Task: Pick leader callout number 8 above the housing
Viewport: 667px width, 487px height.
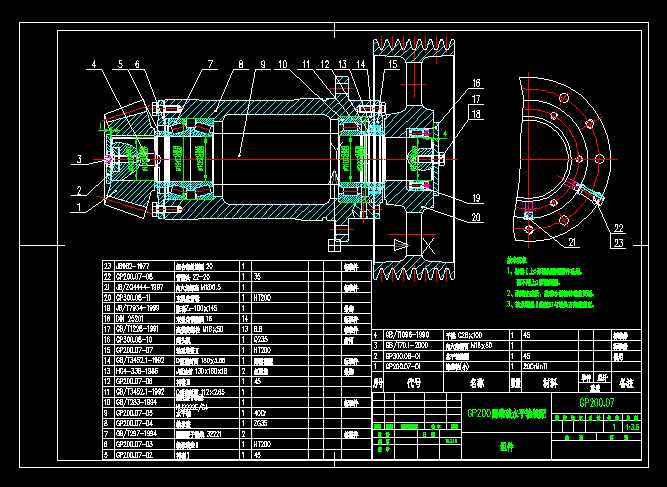Action: click(x=241, y=64)
